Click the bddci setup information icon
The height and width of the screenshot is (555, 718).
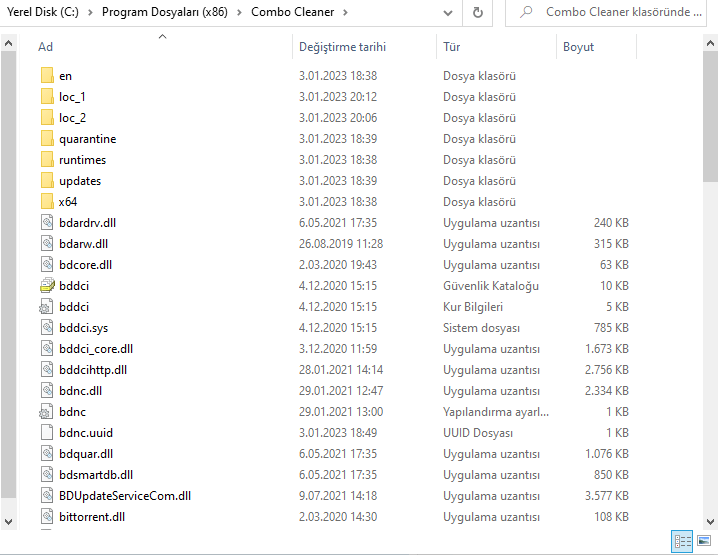tap(47, 307)
